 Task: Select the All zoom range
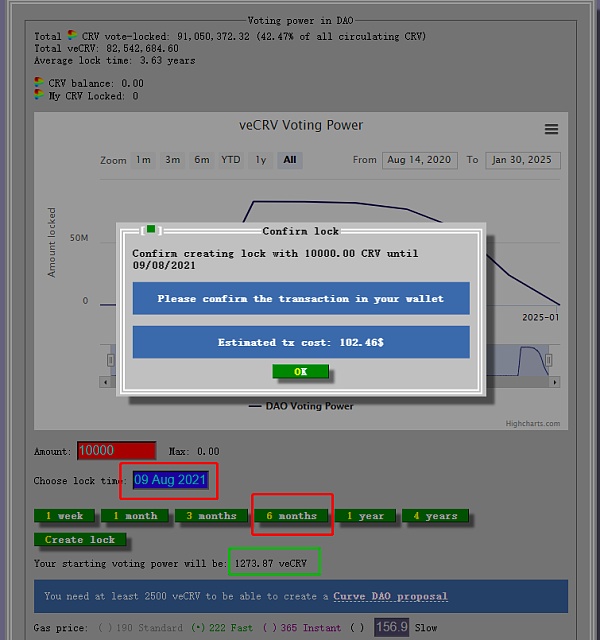[x=290, y=160]
